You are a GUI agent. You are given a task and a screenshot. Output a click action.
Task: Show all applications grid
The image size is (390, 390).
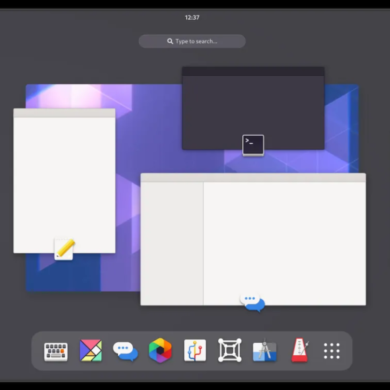pos(332,351)
